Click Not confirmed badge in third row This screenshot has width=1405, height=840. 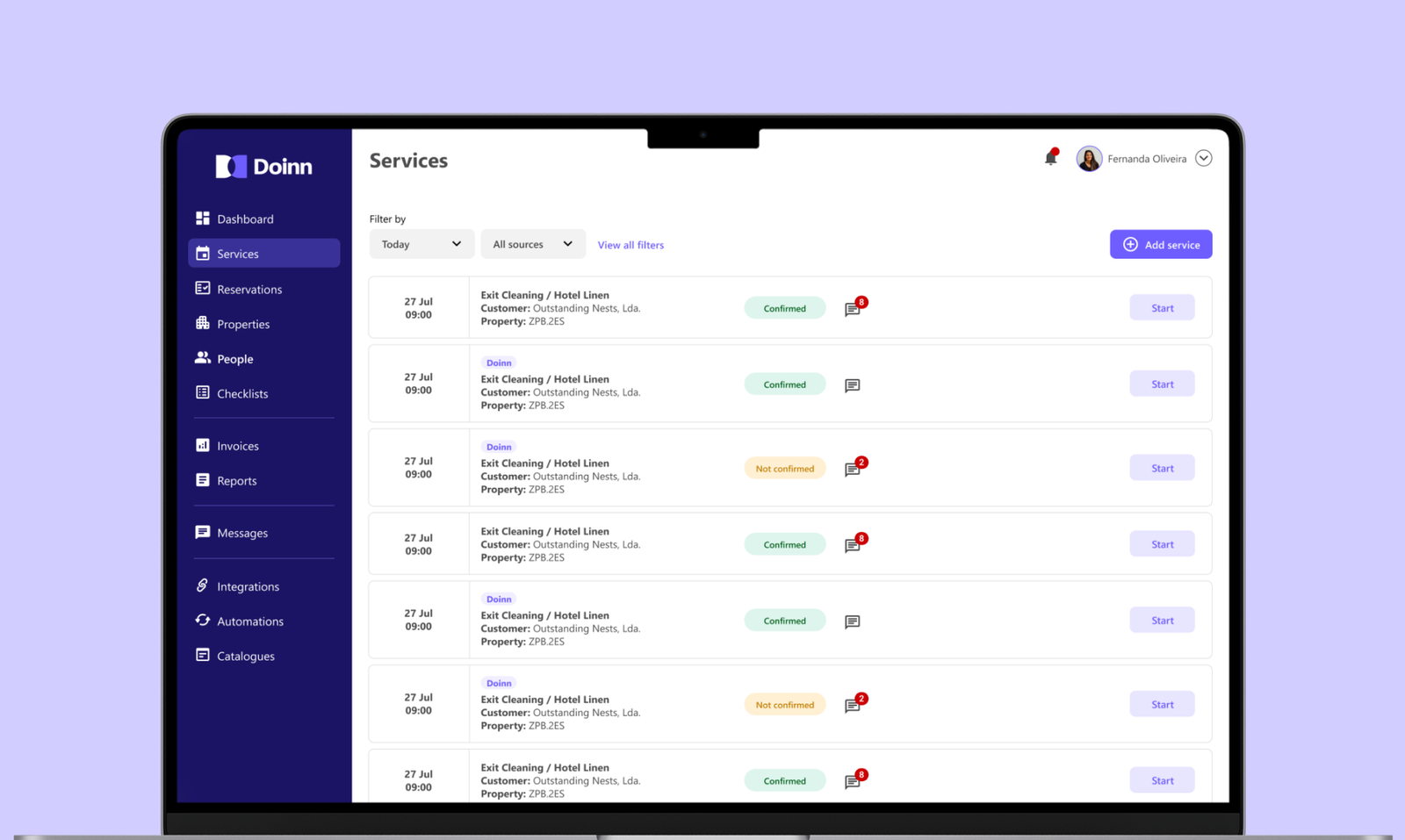785,468
